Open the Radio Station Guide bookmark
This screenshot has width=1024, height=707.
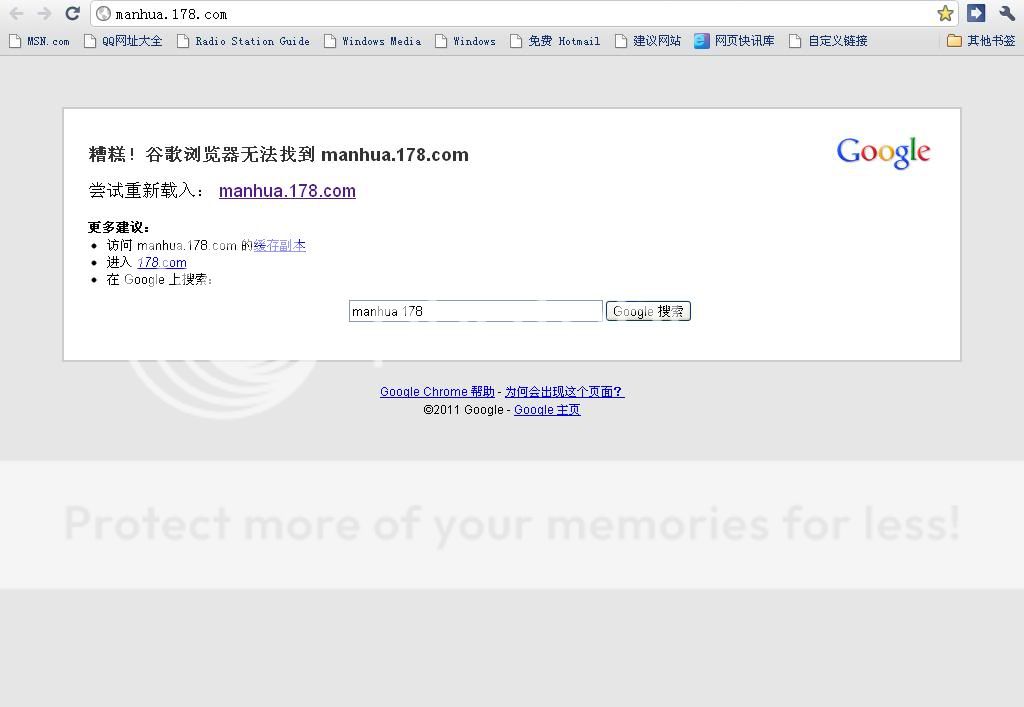(x=244, y=41)
